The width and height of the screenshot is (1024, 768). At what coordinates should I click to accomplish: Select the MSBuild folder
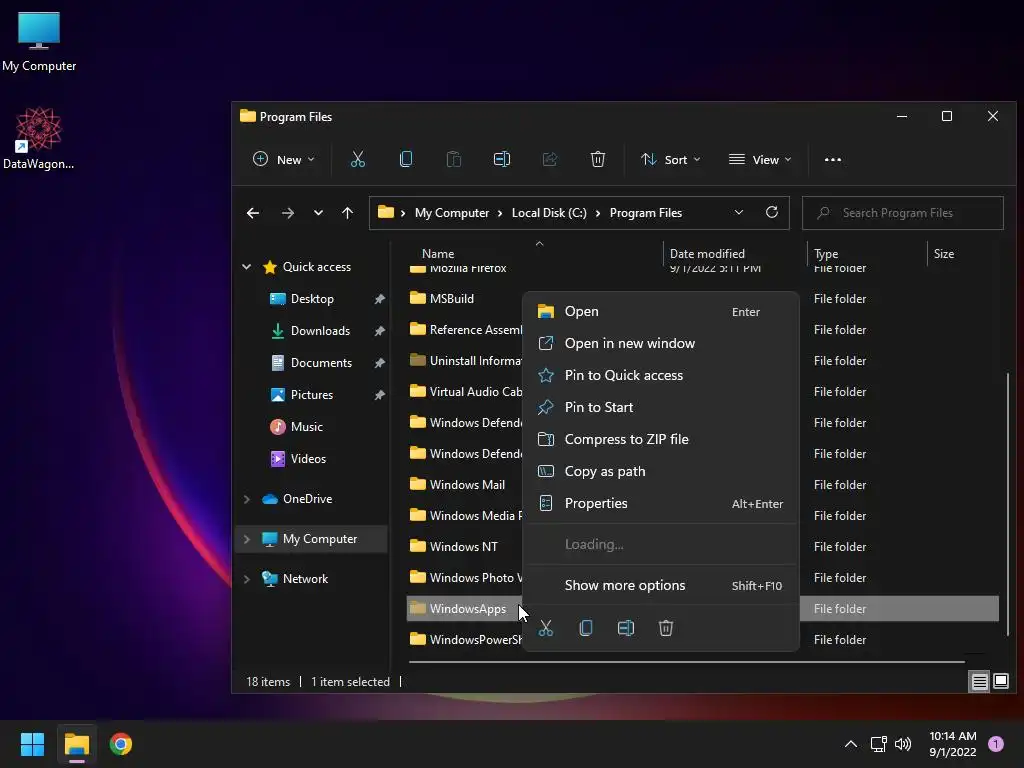coord(451,298)
